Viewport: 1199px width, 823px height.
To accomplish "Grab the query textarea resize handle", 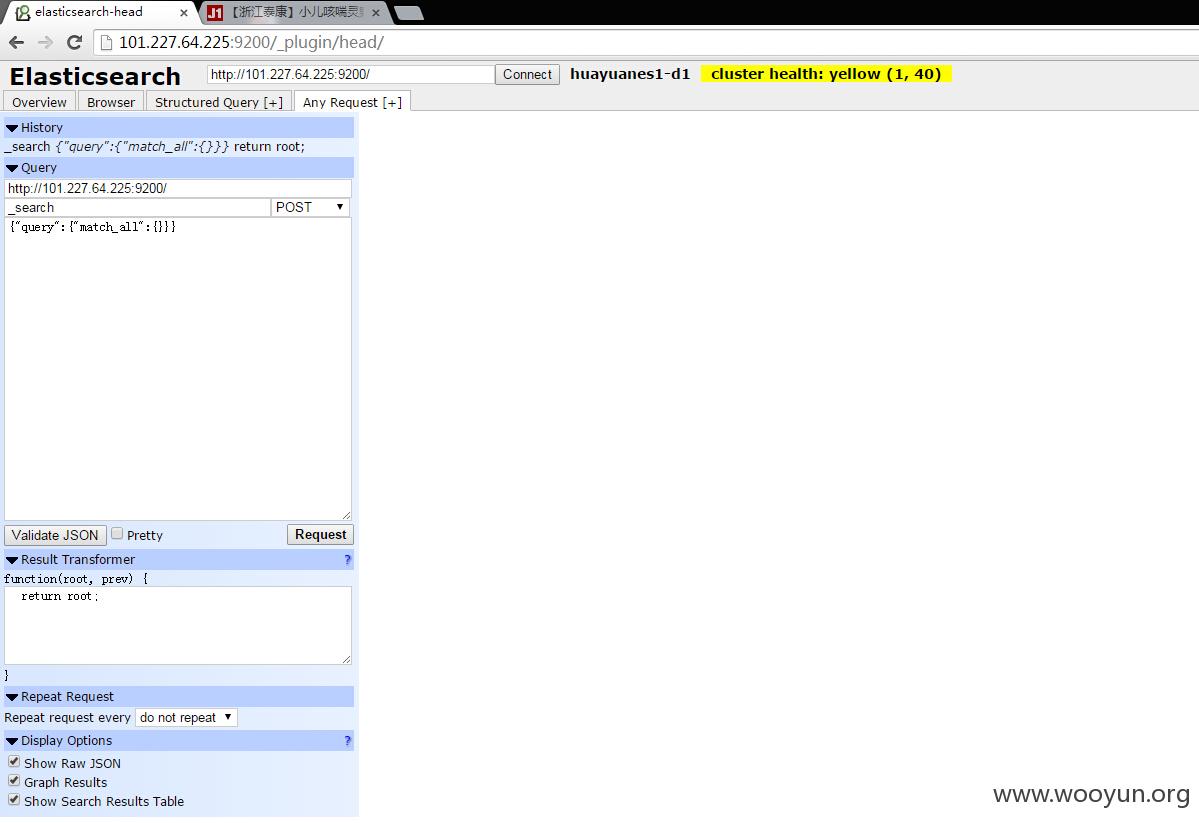I will [346, 516].
